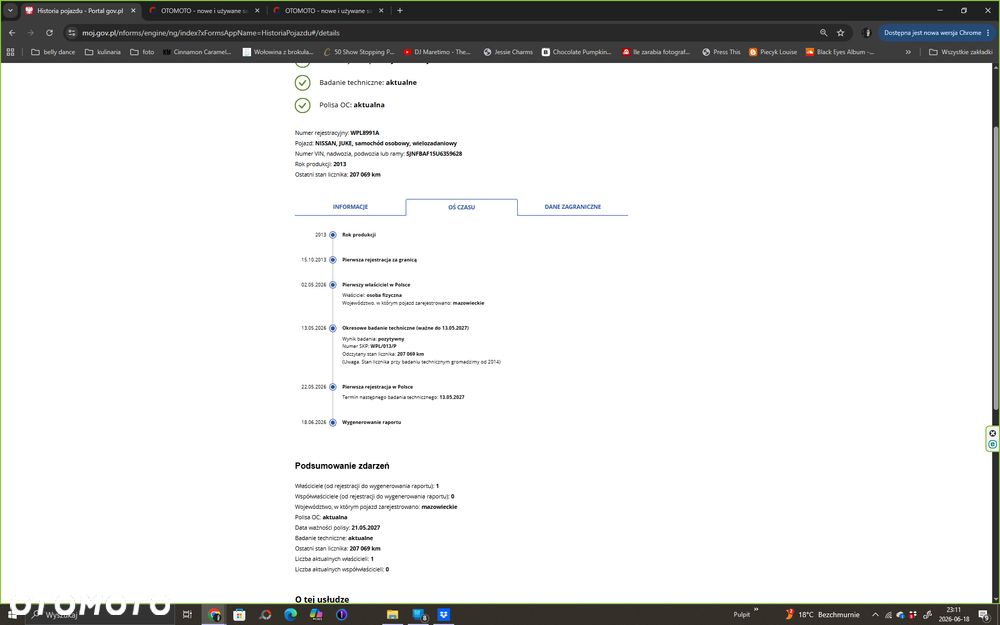Open Chrome from the taskbar
Image resolution: width=1000 pixels, height=625 pixels.
pos(214,614)
